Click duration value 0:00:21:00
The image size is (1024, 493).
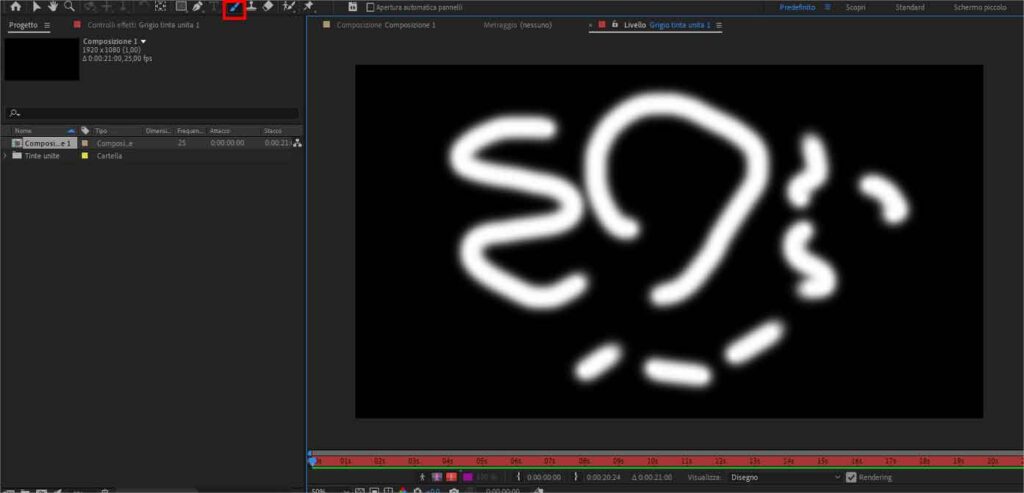tap(652, 477)
